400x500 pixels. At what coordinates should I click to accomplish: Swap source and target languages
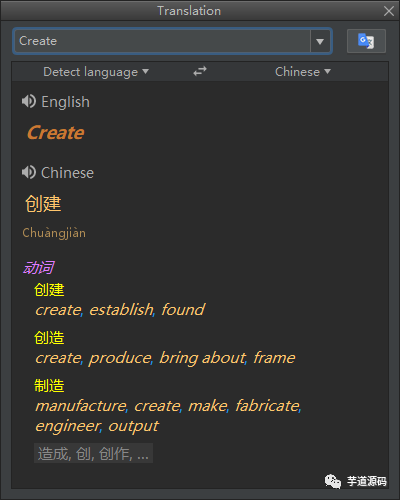[200, 71]
